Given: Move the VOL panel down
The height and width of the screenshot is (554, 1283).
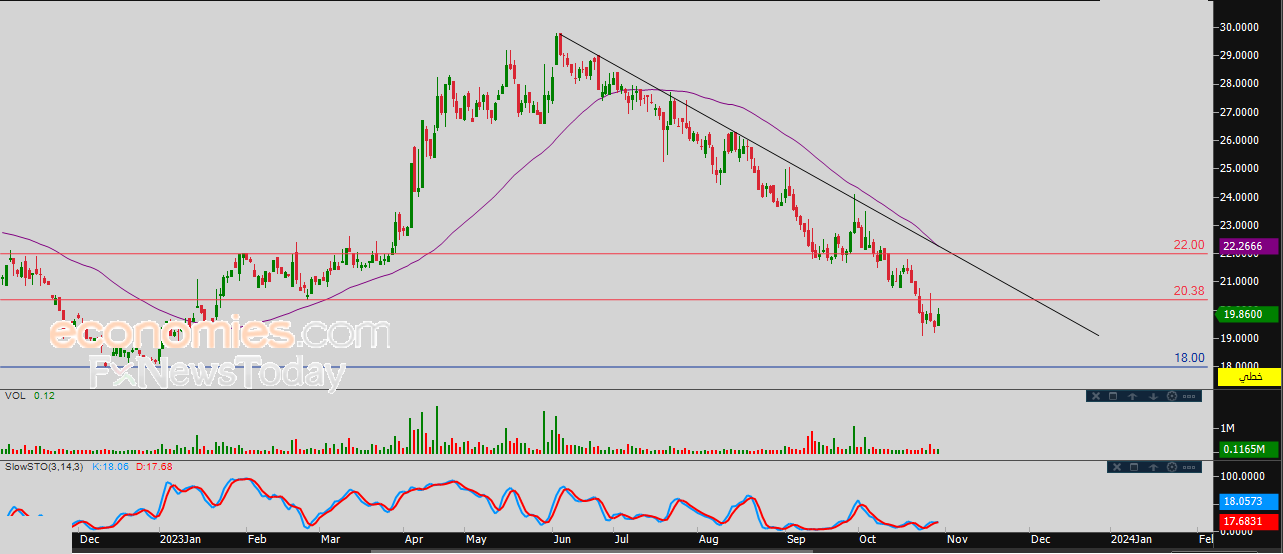Looking at the screenshot, I should [x=1152, y=397].
